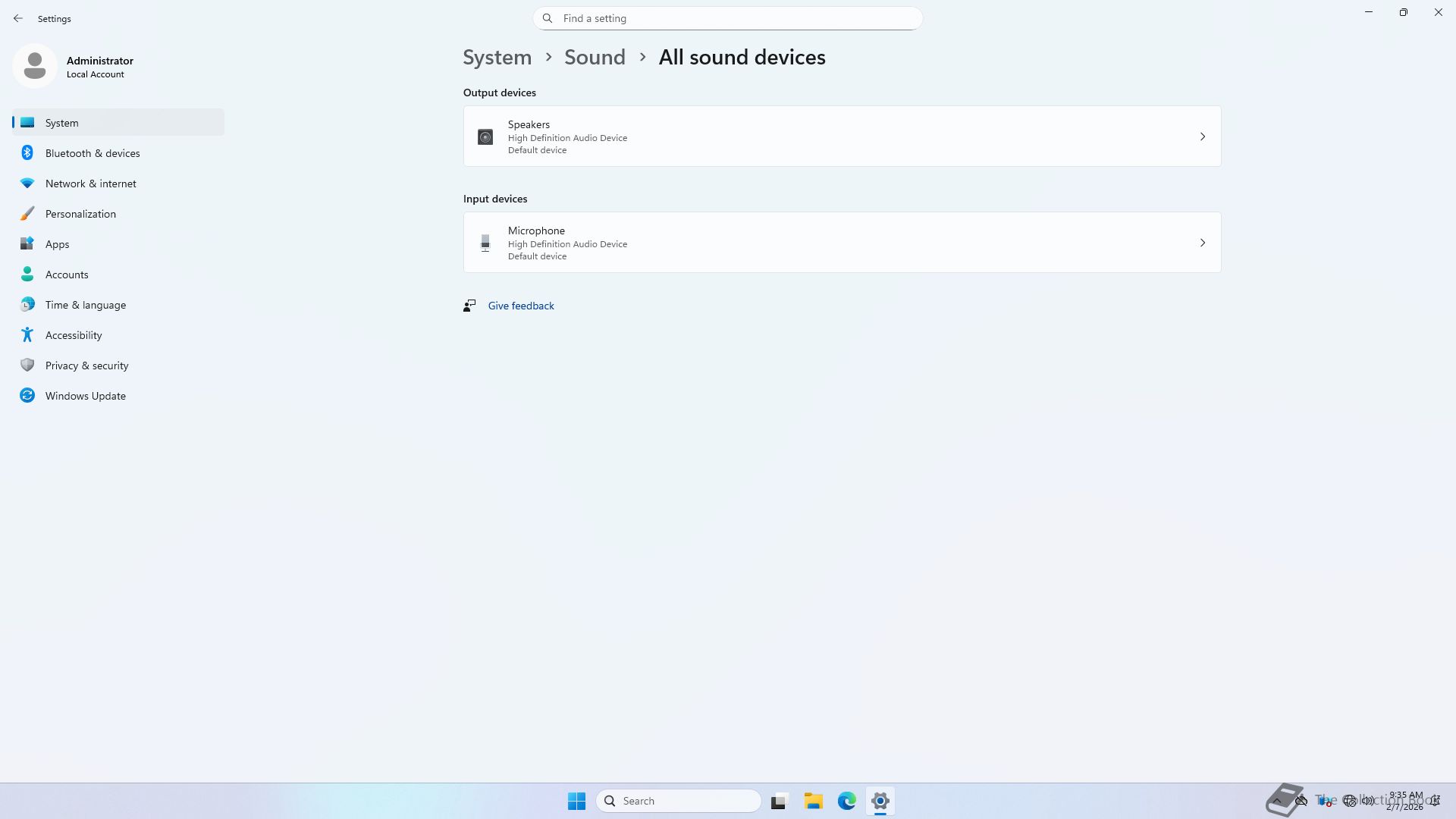Select Accounts in the sidebar
Image resolution: width=1456 pixels, height=819 pixels.
67,275
